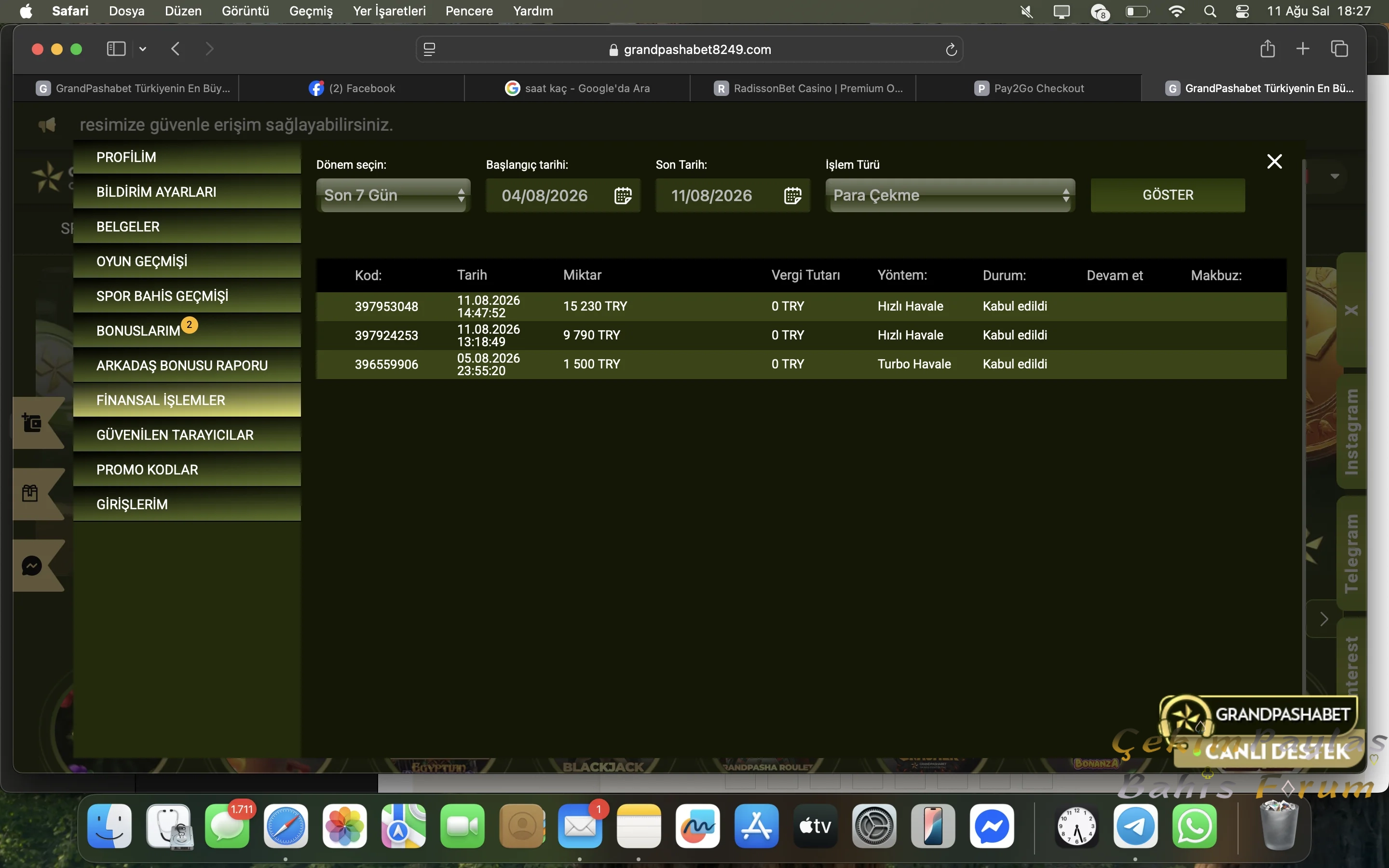Viewport: 1389px width, 868px height.
Task: Open the start date calendar picker
Action: pos(623,196)
